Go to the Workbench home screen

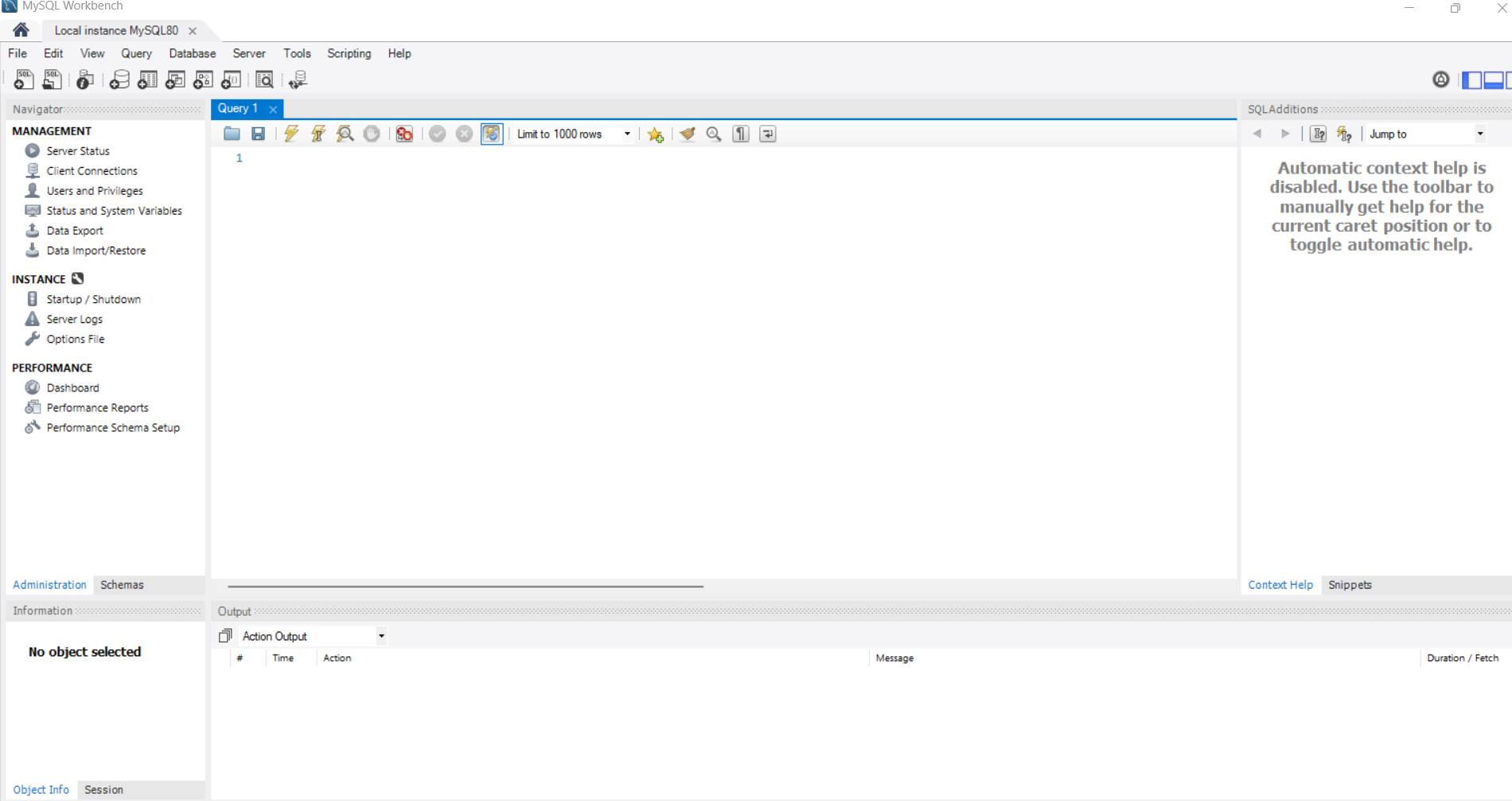[x=21, y=30]
